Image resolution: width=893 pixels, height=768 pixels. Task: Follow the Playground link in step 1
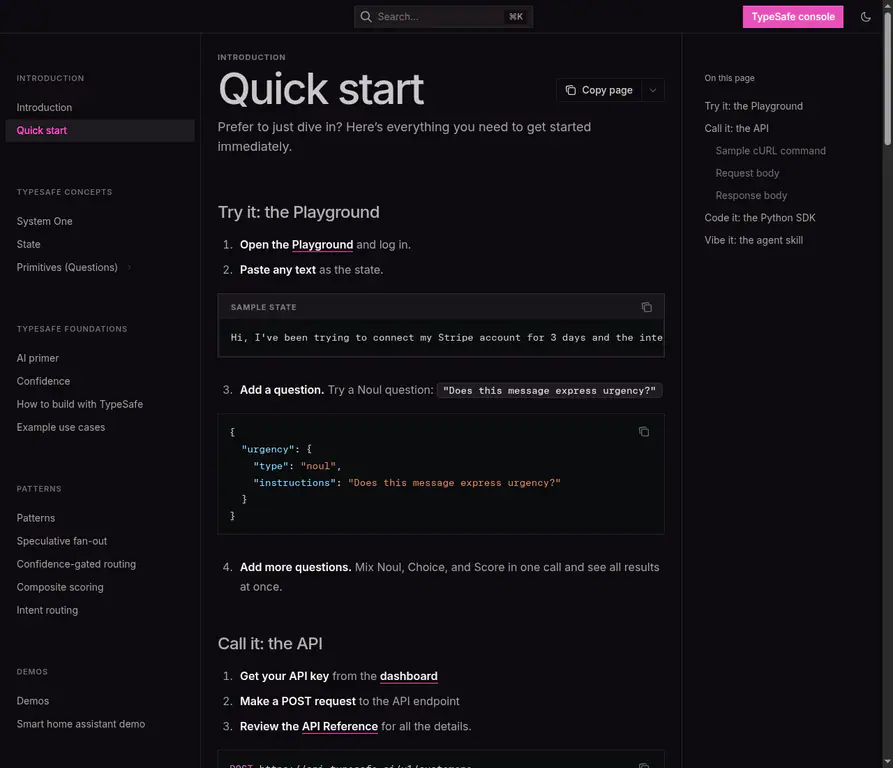pyautogui.click(x=322, y=245)
